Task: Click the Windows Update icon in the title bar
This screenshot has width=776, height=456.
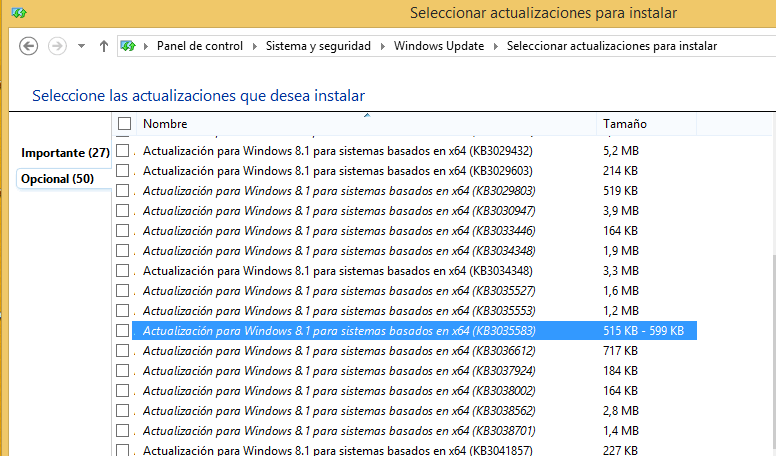Action: (18, 13)
